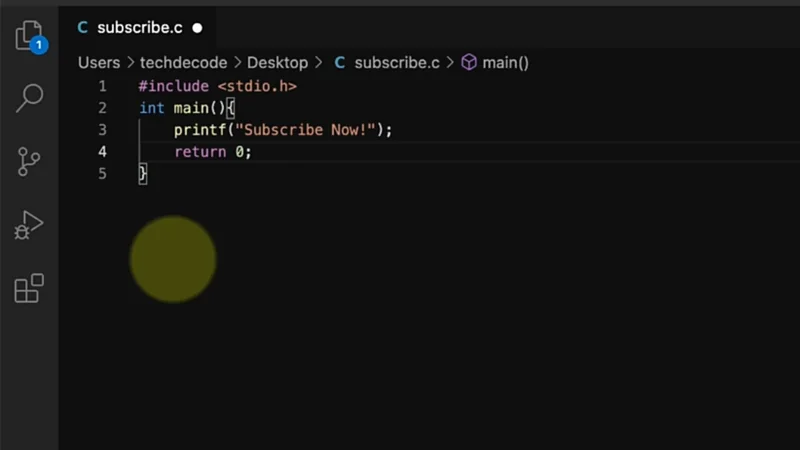Select the subscribe.c editor tab
The width and height of the screenshot is (800, 450).
tap(135, 28)
